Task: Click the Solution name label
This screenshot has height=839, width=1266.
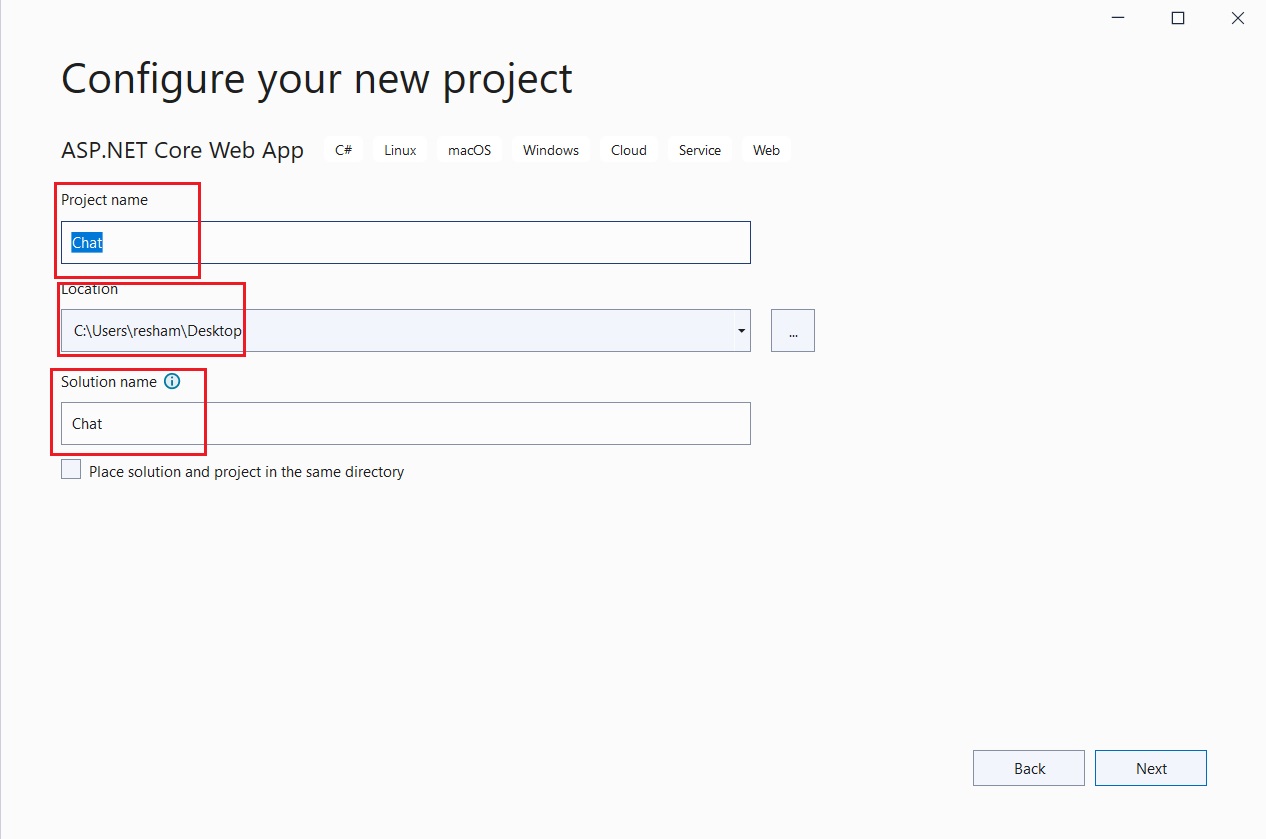Action: click(109, 381)
